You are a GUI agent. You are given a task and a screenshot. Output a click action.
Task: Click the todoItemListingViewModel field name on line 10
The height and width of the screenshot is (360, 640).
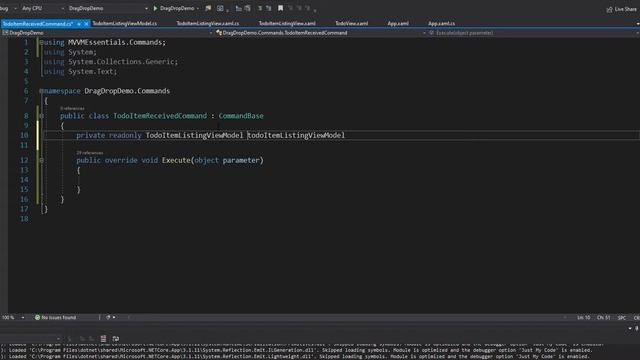point(296,135)
